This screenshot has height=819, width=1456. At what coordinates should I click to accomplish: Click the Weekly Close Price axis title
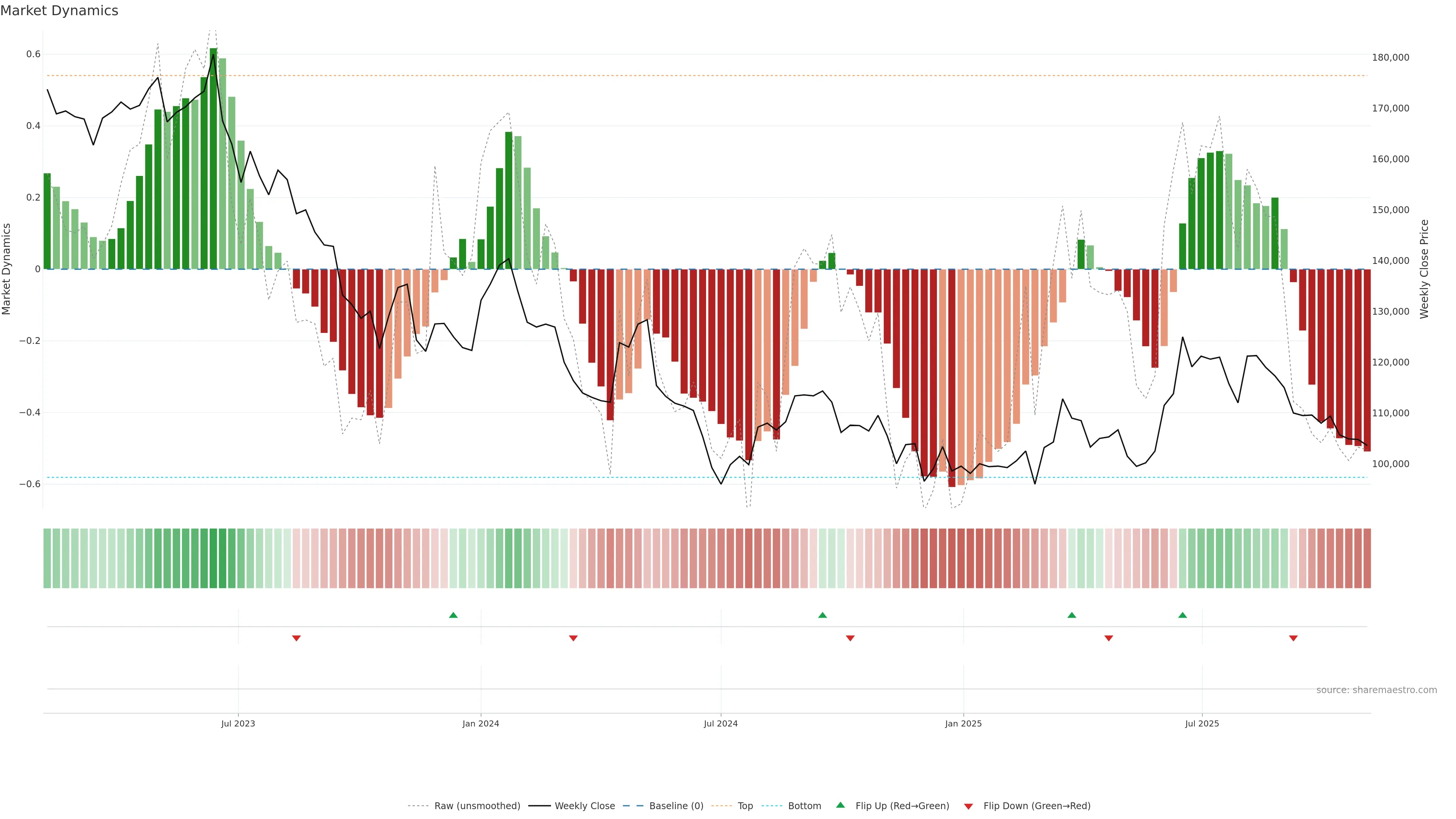pos(1424,269)
